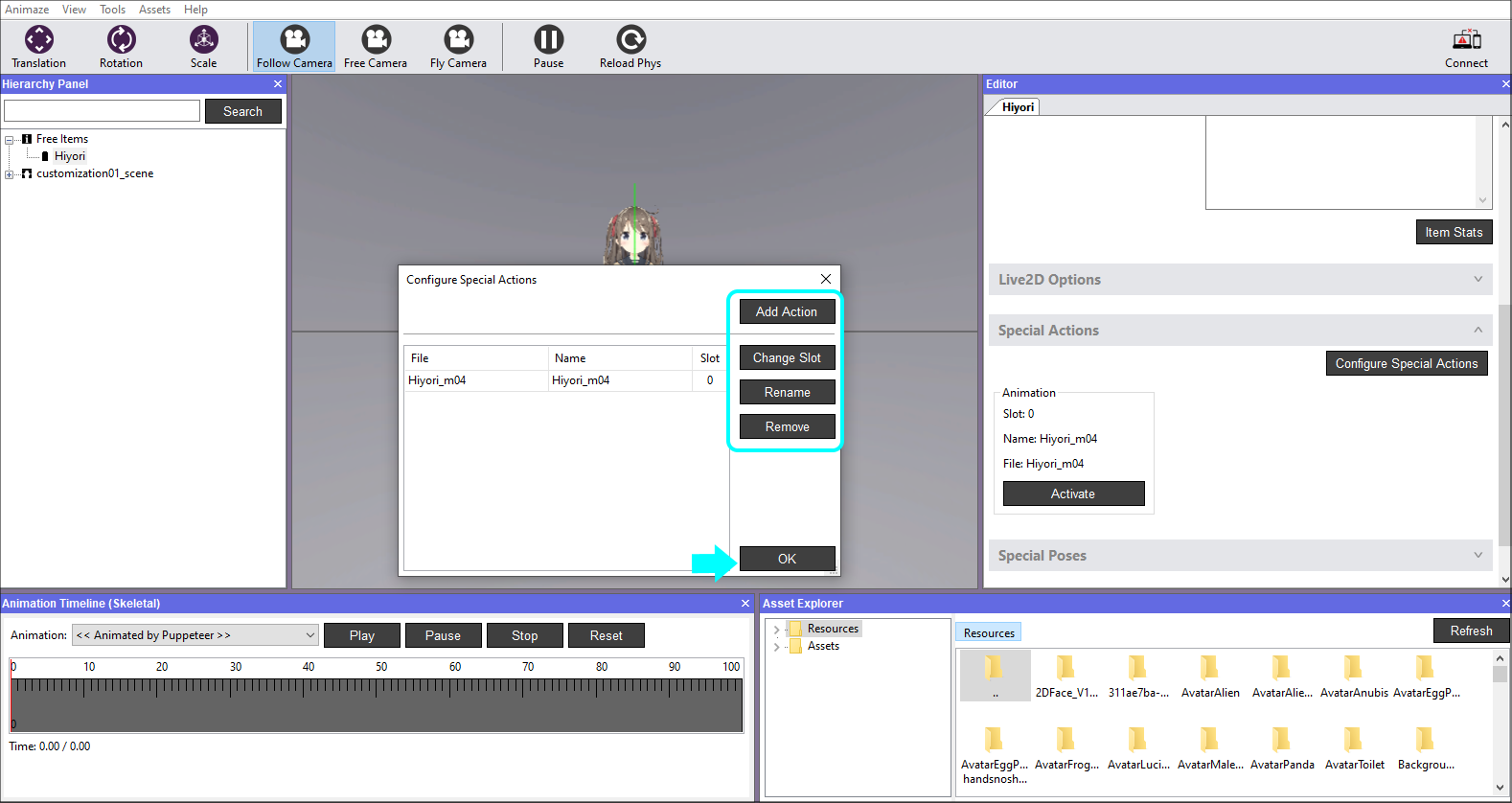
Task: Close the Configure Special Actions dialog
Action: click(x=826, y=279)
